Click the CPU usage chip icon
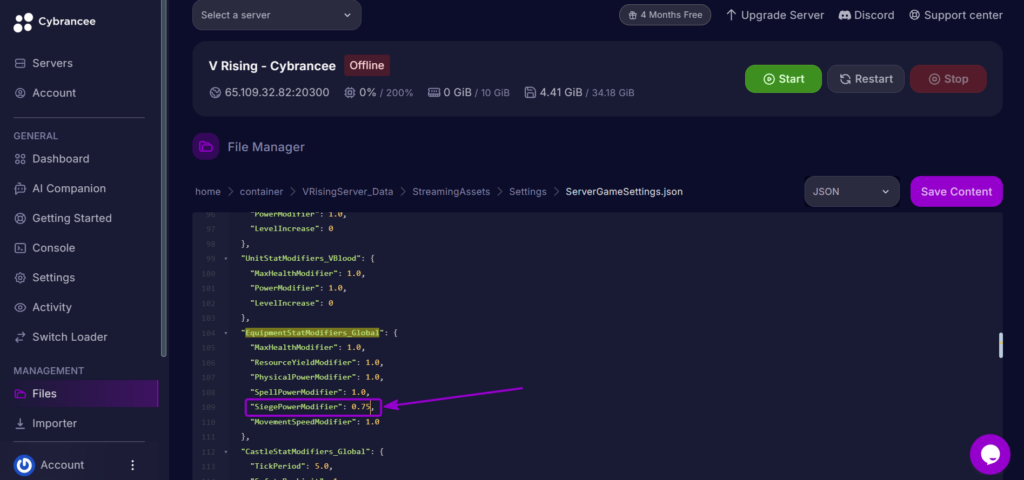 click(x=350, y=93)
